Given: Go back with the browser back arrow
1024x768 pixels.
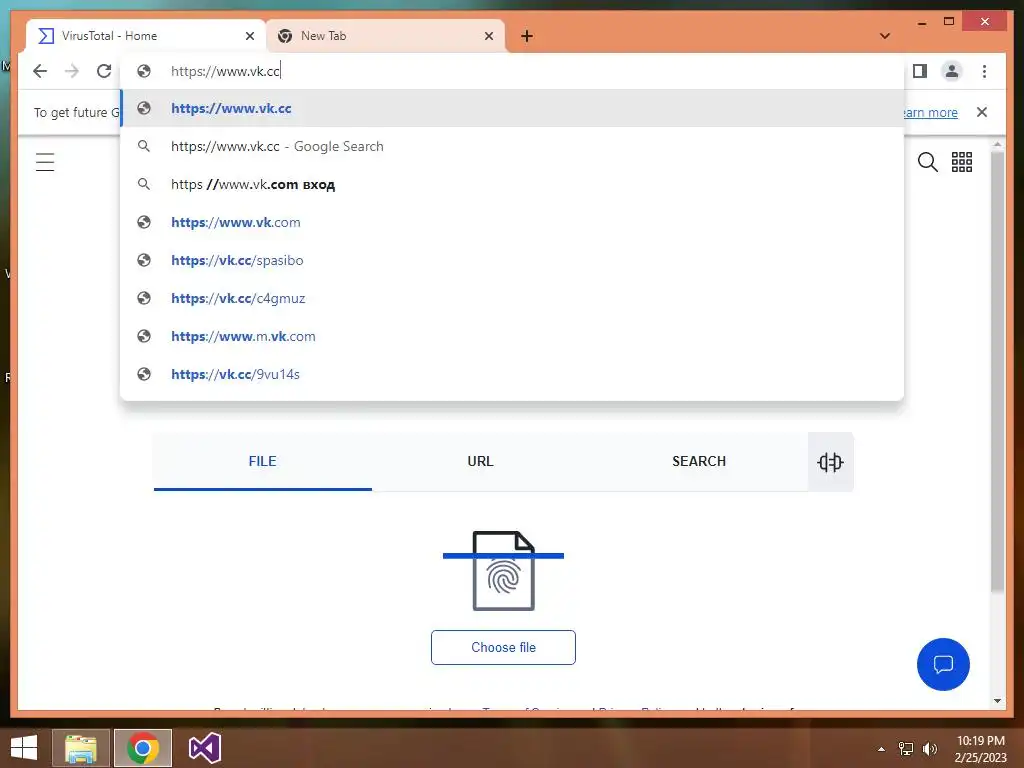Looking at the screenshot, I should pos(40,71).
